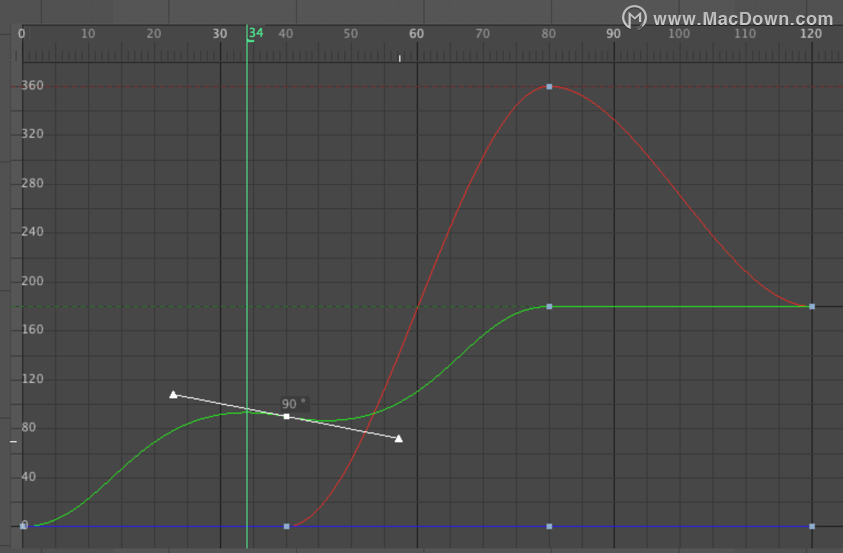The image size is (843, 553).
Task: Click the 240 value axis label
Action: [32, 232]
